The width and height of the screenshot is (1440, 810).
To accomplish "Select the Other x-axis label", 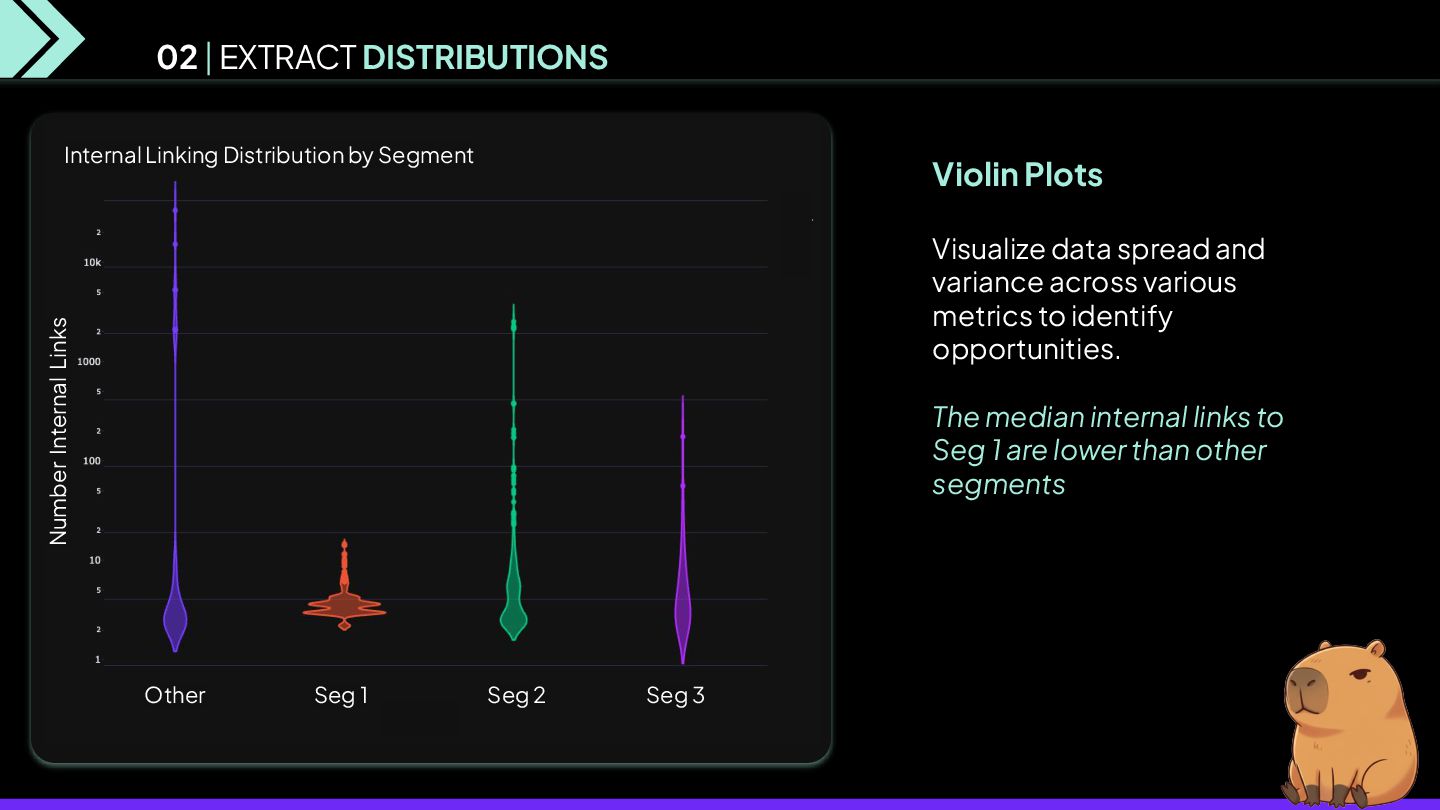I will pos(175,695).
